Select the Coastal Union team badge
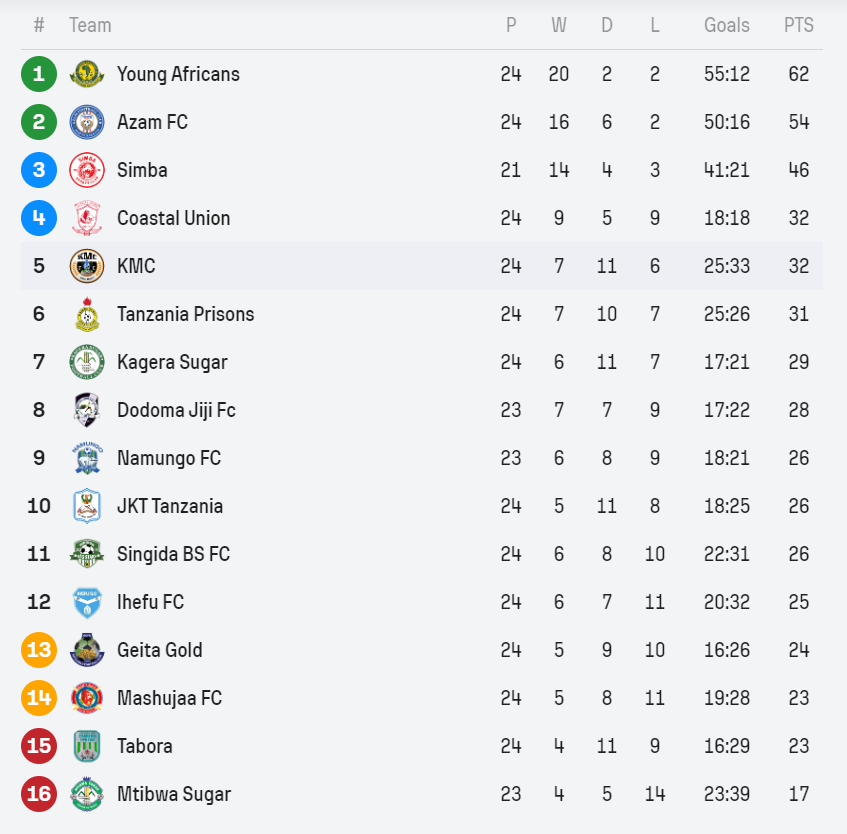 87,218
